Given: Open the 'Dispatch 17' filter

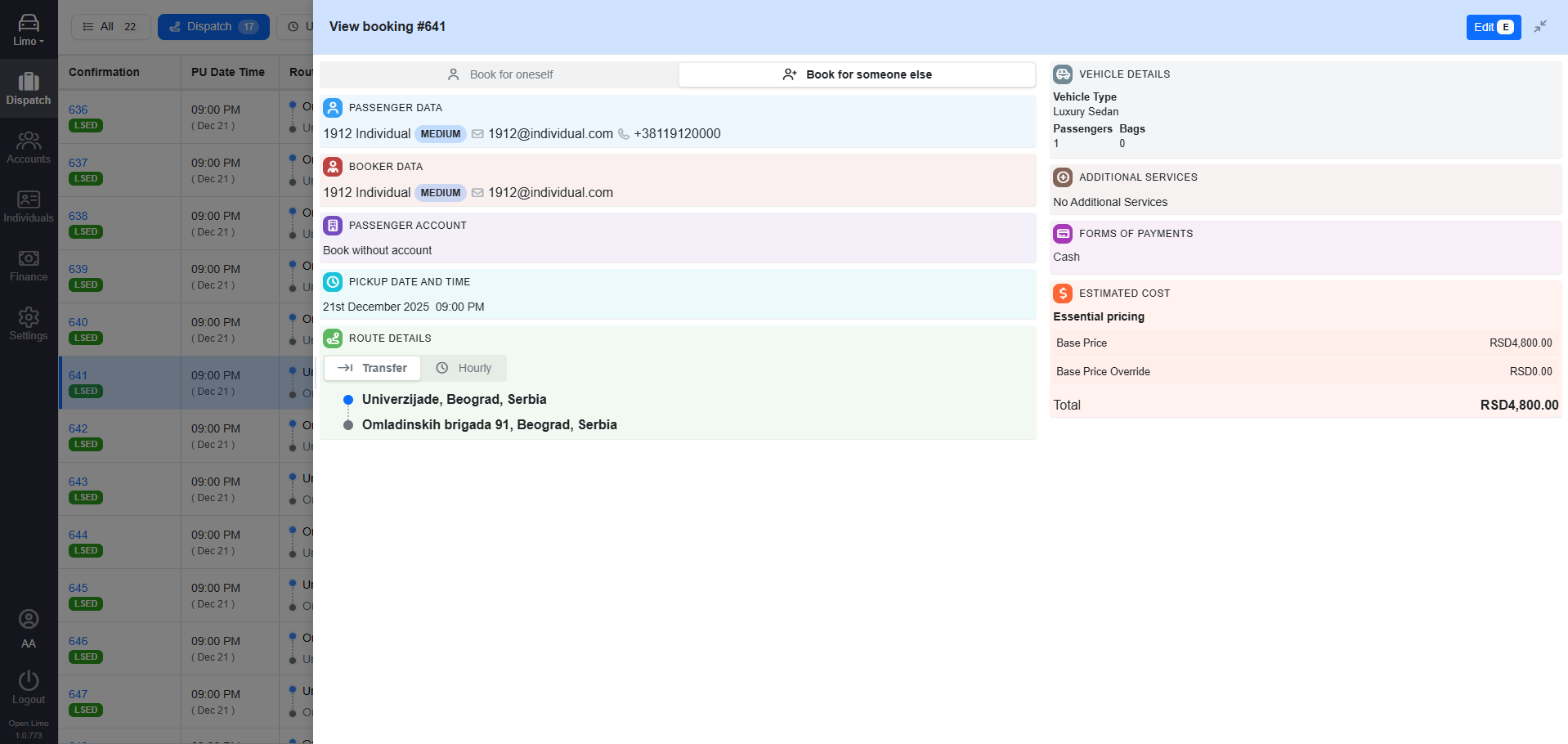Looking at the screenshot, I should (x=213, y=26).
